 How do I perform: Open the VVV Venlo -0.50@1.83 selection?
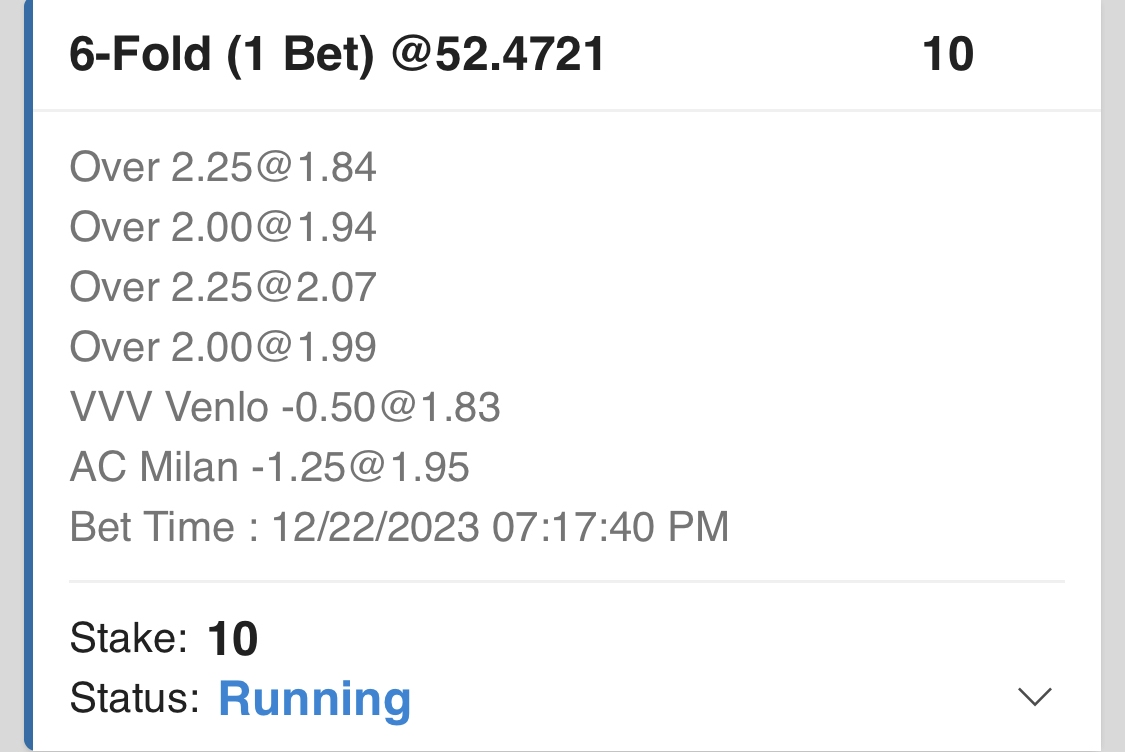pyautogui.click(x=285, y=408)
